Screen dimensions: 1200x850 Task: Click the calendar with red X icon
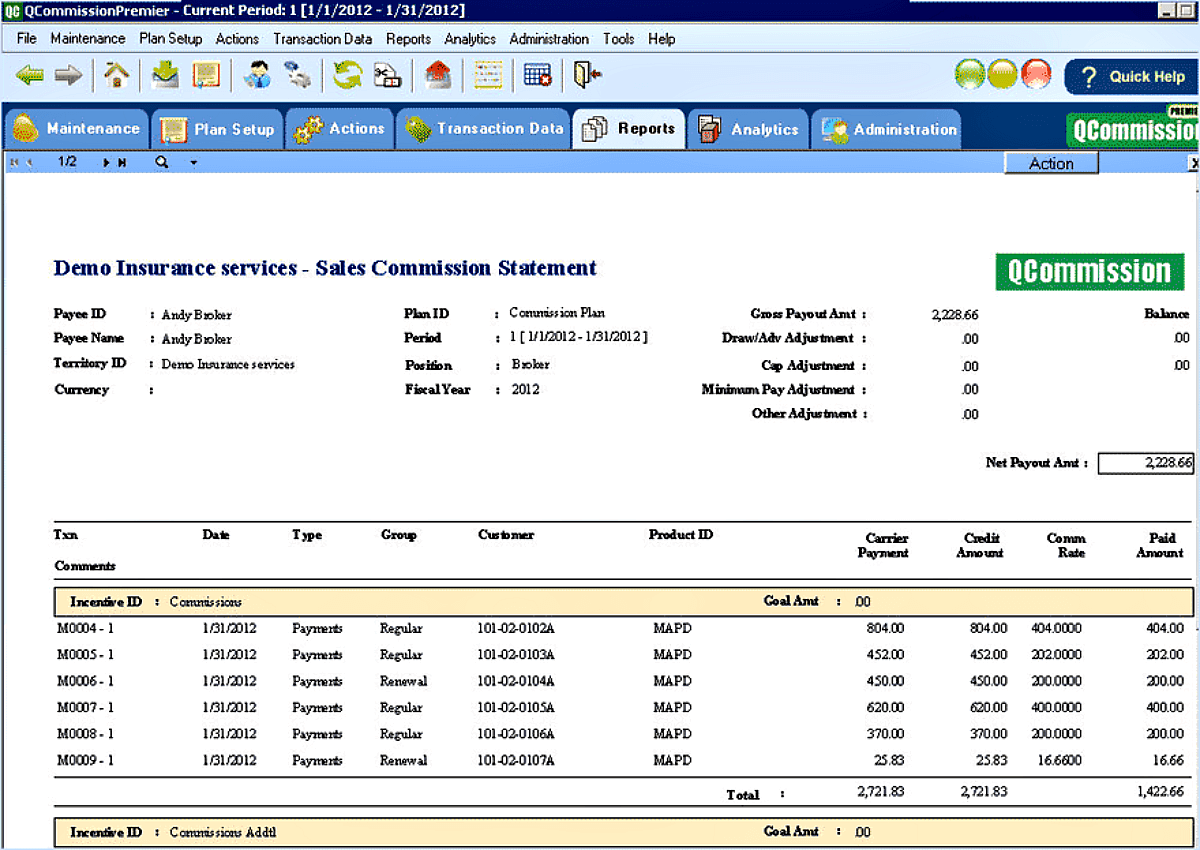538,75
